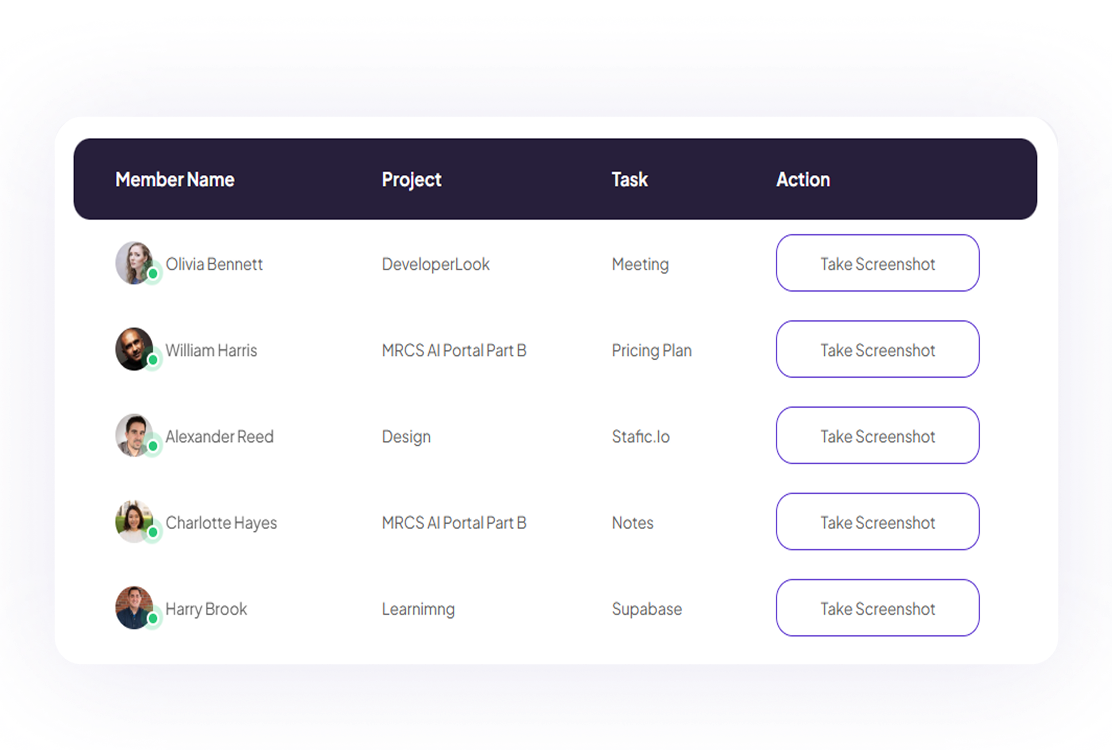Image resolution: width=1112 pixels, height=750 pixels.
Task: Click Alexander Reed's profile avatar
Action: coord(134,436)
